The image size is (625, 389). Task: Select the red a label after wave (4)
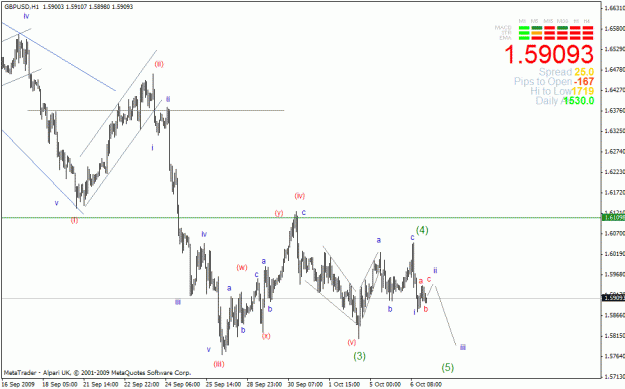421,281
